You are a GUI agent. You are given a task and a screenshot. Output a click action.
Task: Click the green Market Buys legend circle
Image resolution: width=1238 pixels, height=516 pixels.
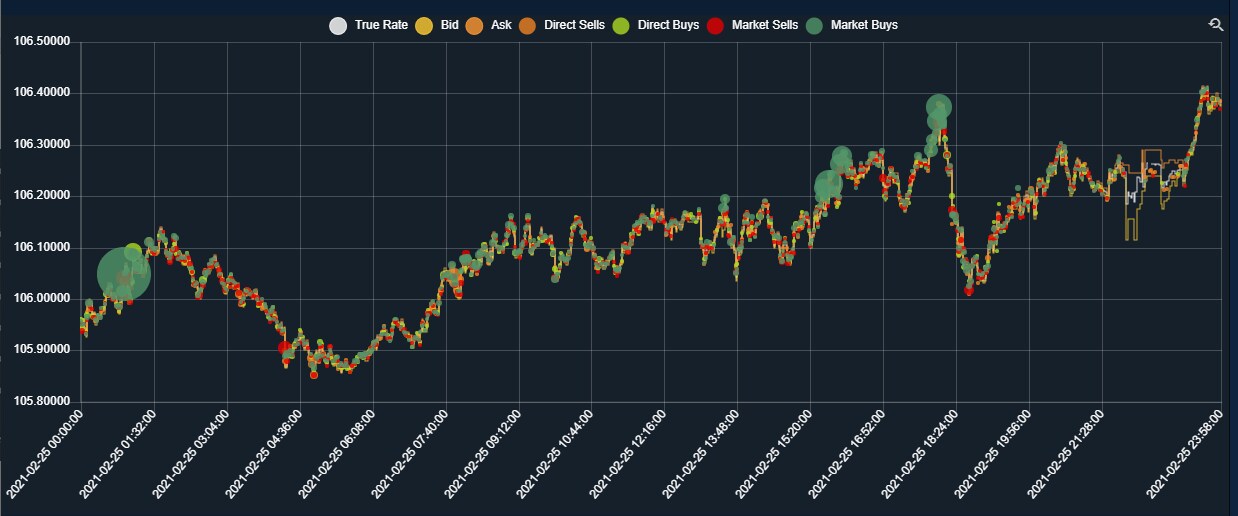tap(815, 25)
